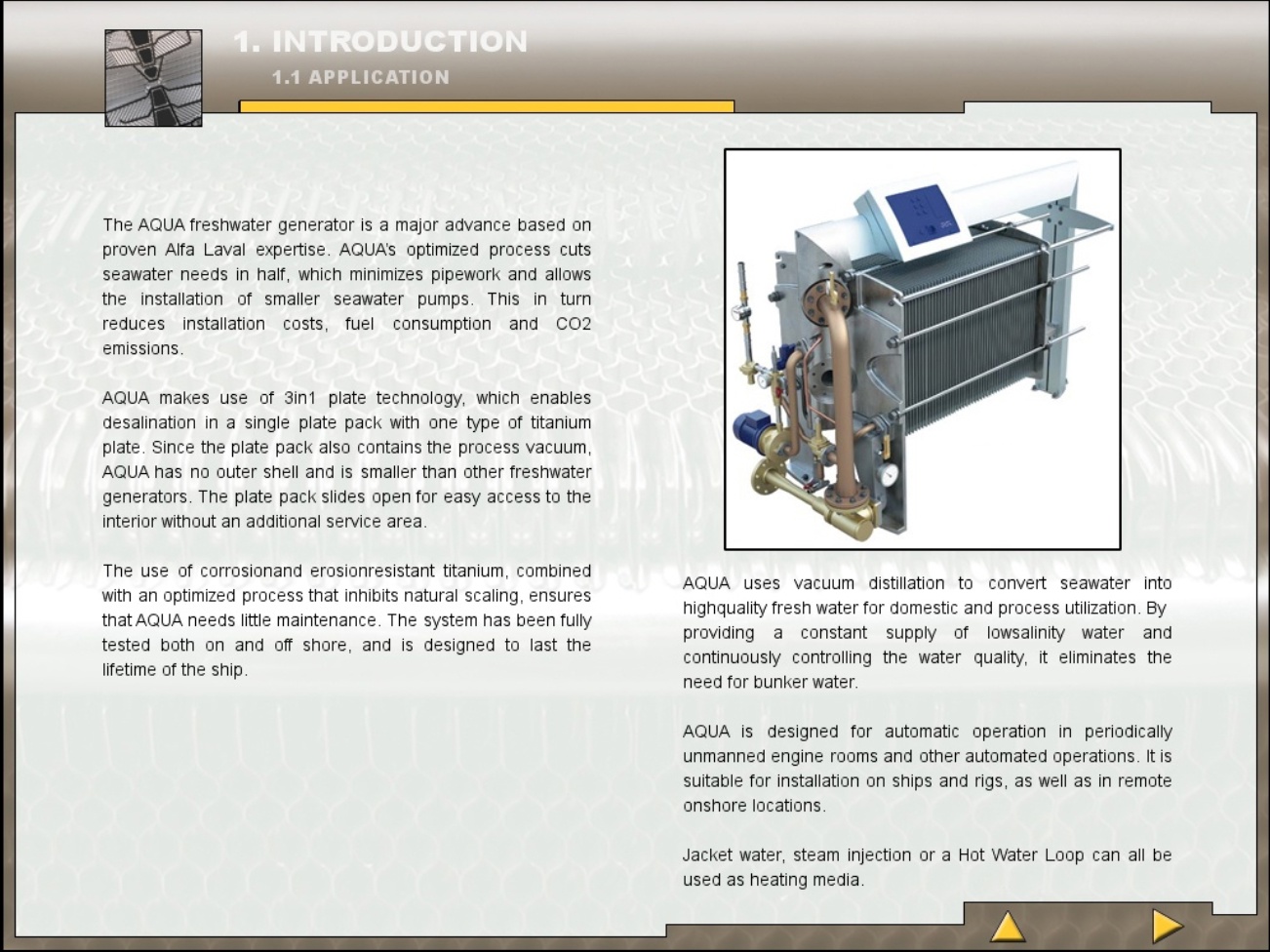Click paragraph starting "The use of corrosionand"
The width and height of the screenshot is (1270, 952).
pos(346,620)
